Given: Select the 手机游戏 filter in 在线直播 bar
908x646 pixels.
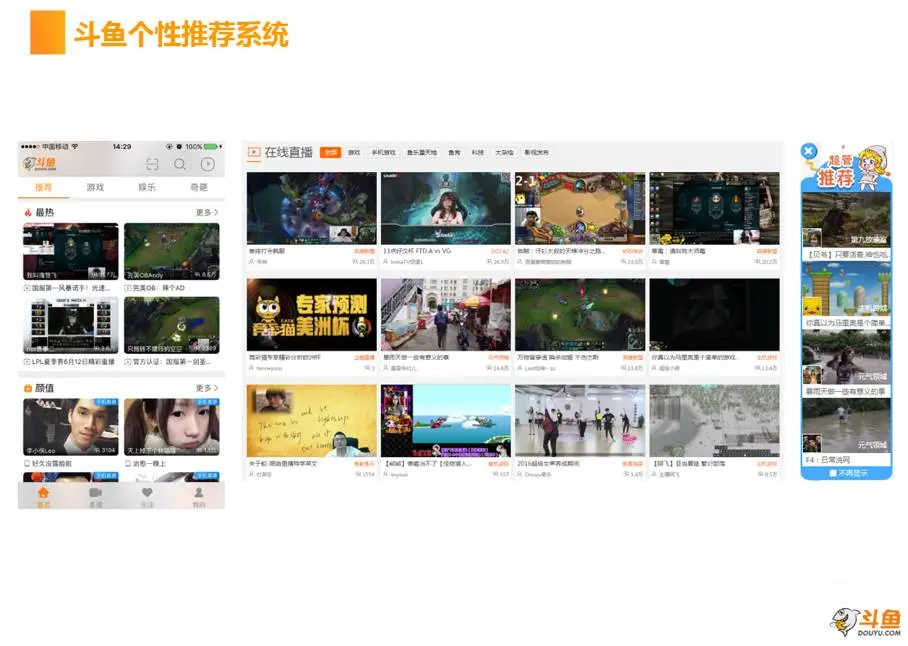Looking at the screenshot, I should pos(383,152).
